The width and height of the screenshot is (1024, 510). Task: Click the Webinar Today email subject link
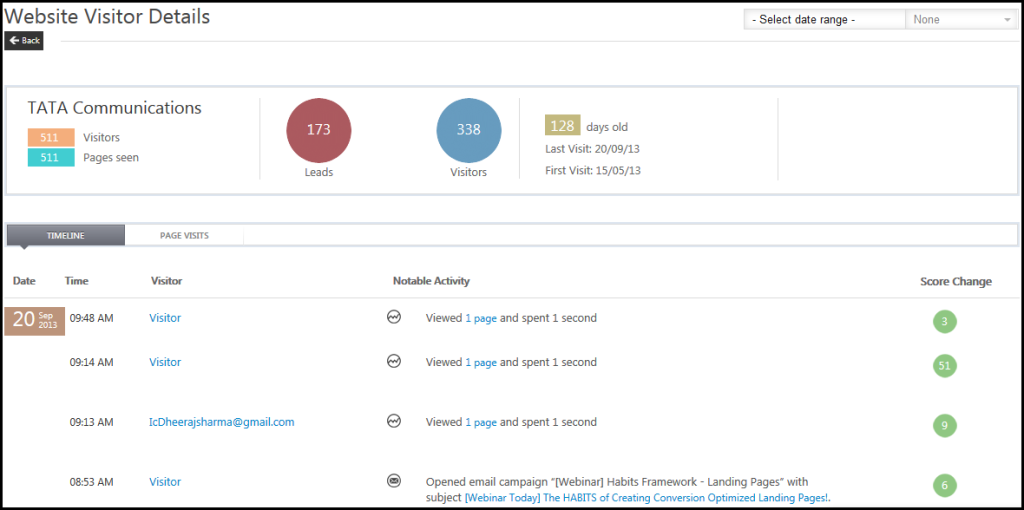click(647, 498)
